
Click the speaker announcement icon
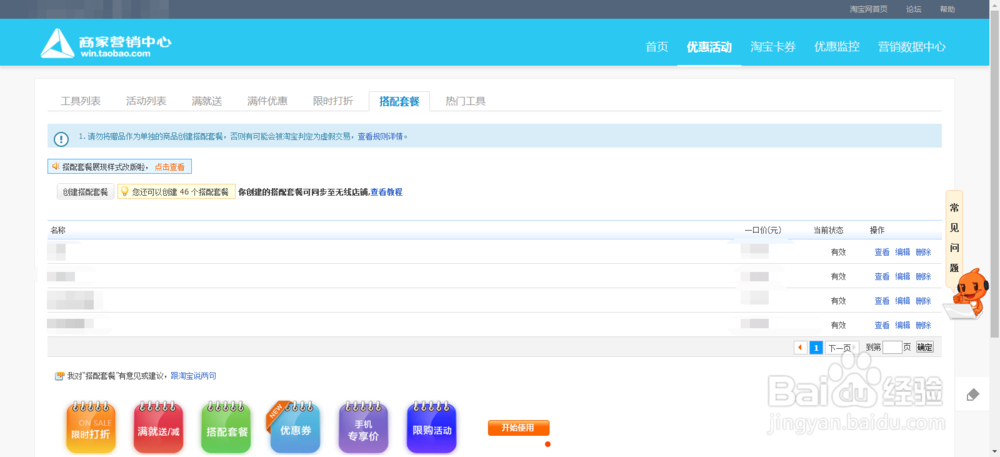pos(56,166)
